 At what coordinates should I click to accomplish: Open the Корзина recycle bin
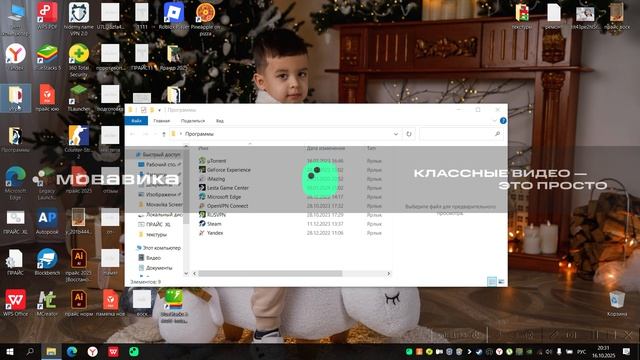pos(616,303)
